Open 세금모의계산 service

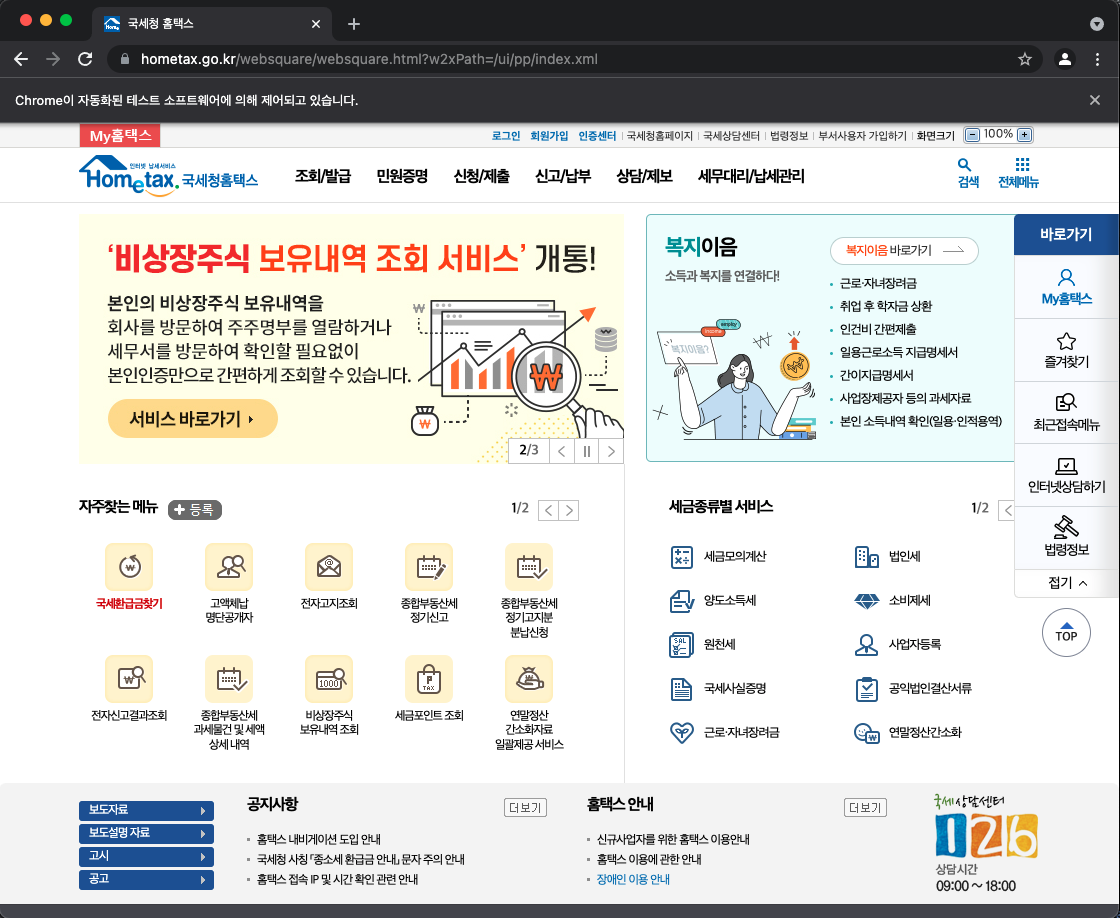point(719,557)
